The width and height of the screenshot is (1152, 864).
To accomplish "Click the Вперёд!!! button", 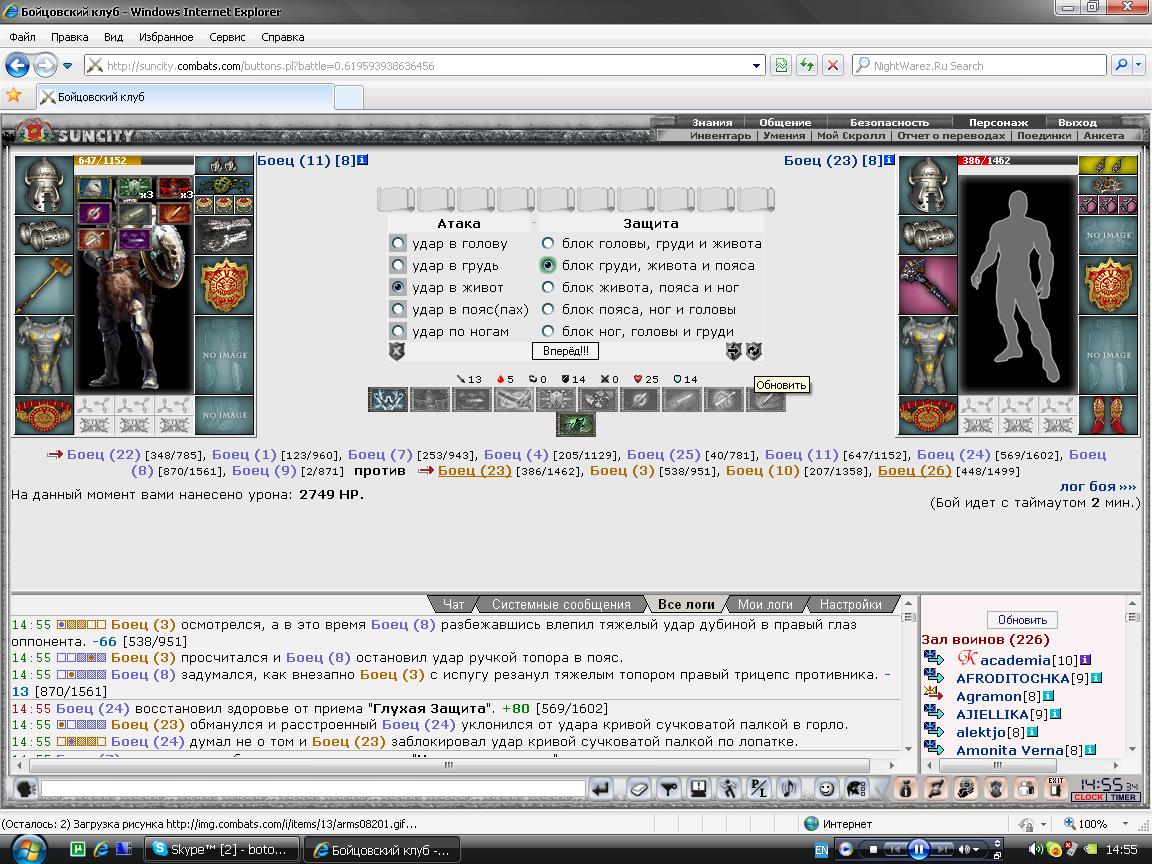I will click(566, 351).
